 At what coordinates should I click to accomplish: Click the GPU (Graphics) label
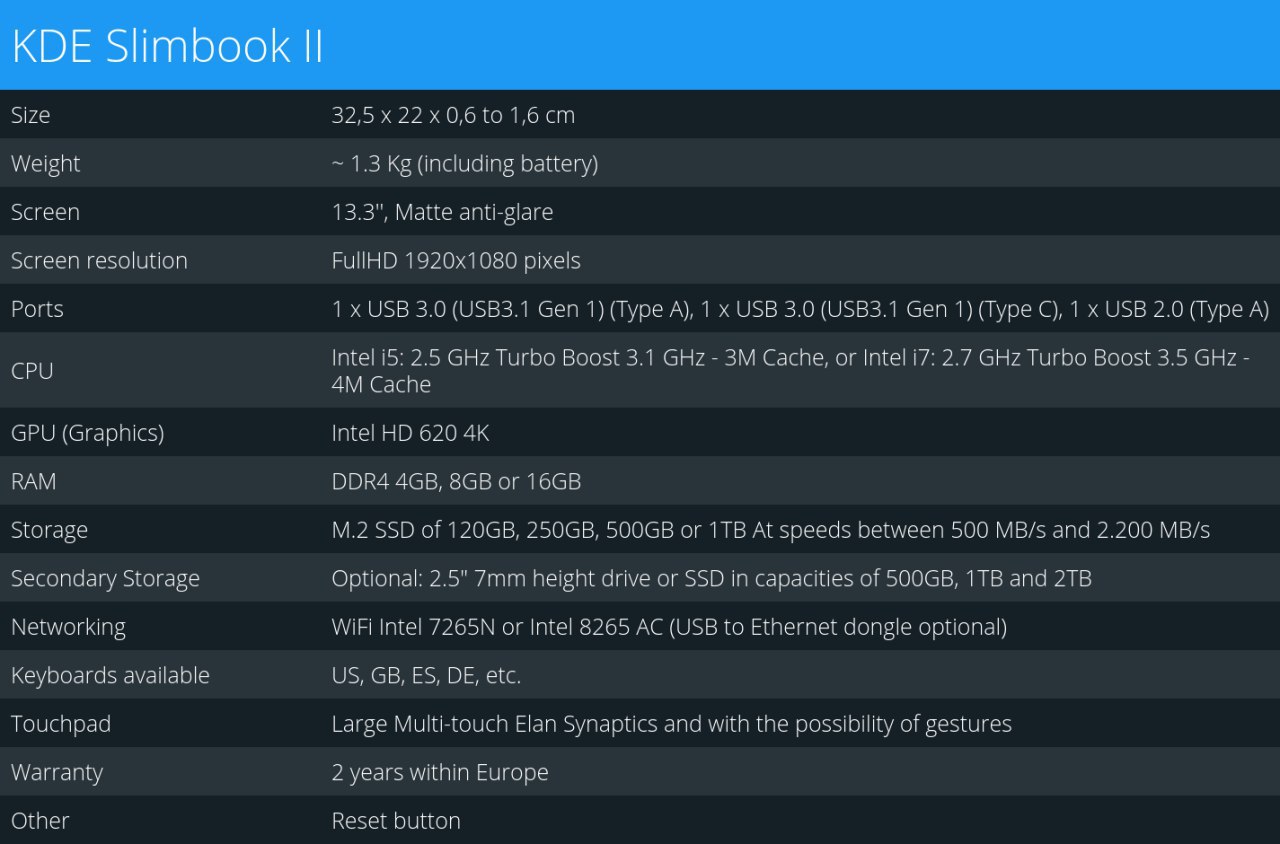coord(87,433)
